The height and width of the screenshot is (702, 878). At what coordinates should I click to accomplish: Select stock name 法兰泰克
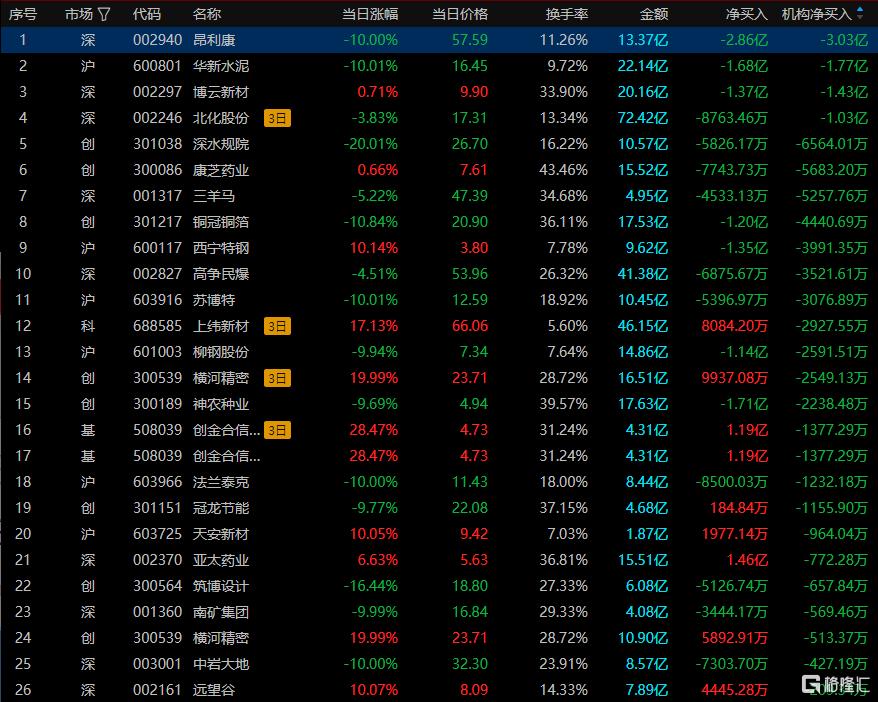tap(221, 482)
